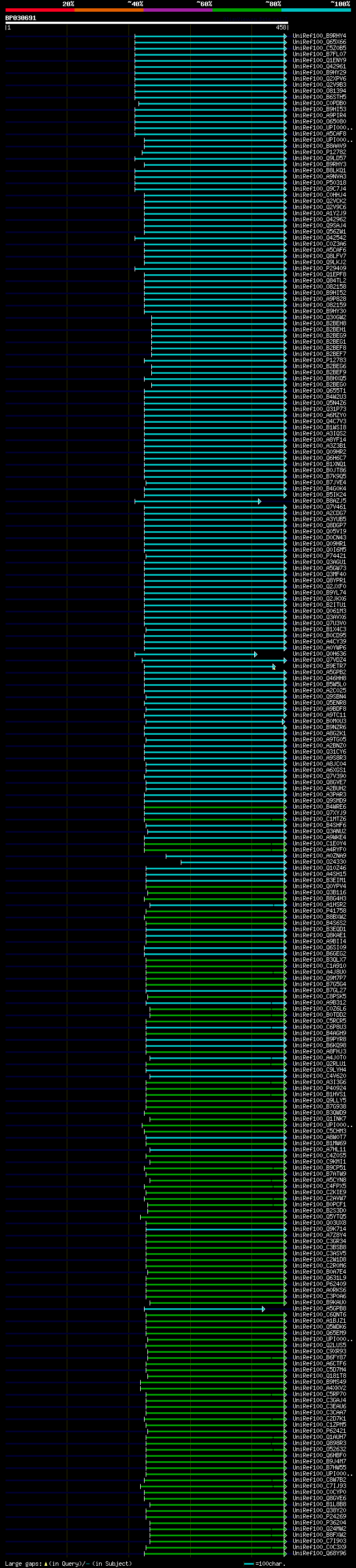The width and height of the screenshot is (356, 1568).
Task: Select hit label UniRef100_P50318
Action: click(x=319, y=182)
